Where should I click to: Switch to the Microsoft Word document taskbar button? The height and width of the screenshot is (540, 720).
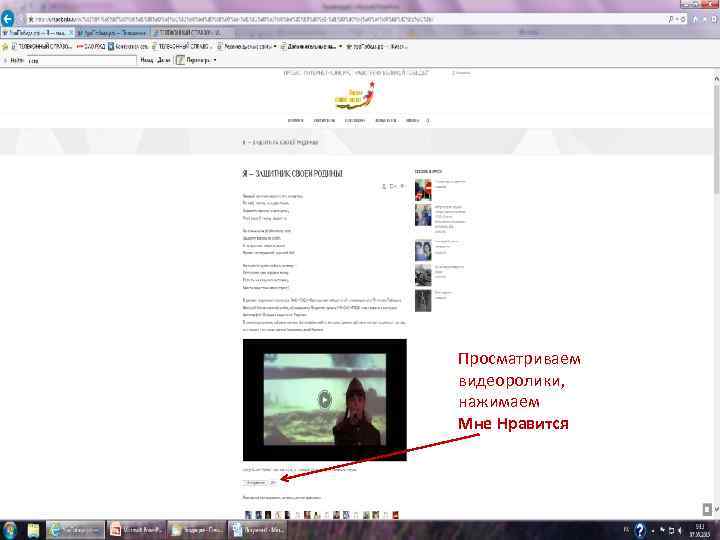click(x=257, y=530)
